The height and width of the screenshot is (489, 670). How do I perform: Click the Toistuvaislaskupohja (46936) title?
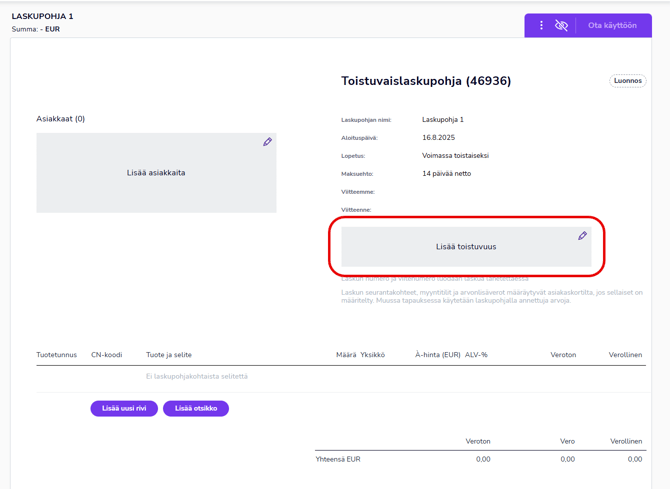[x=426, y=81]
